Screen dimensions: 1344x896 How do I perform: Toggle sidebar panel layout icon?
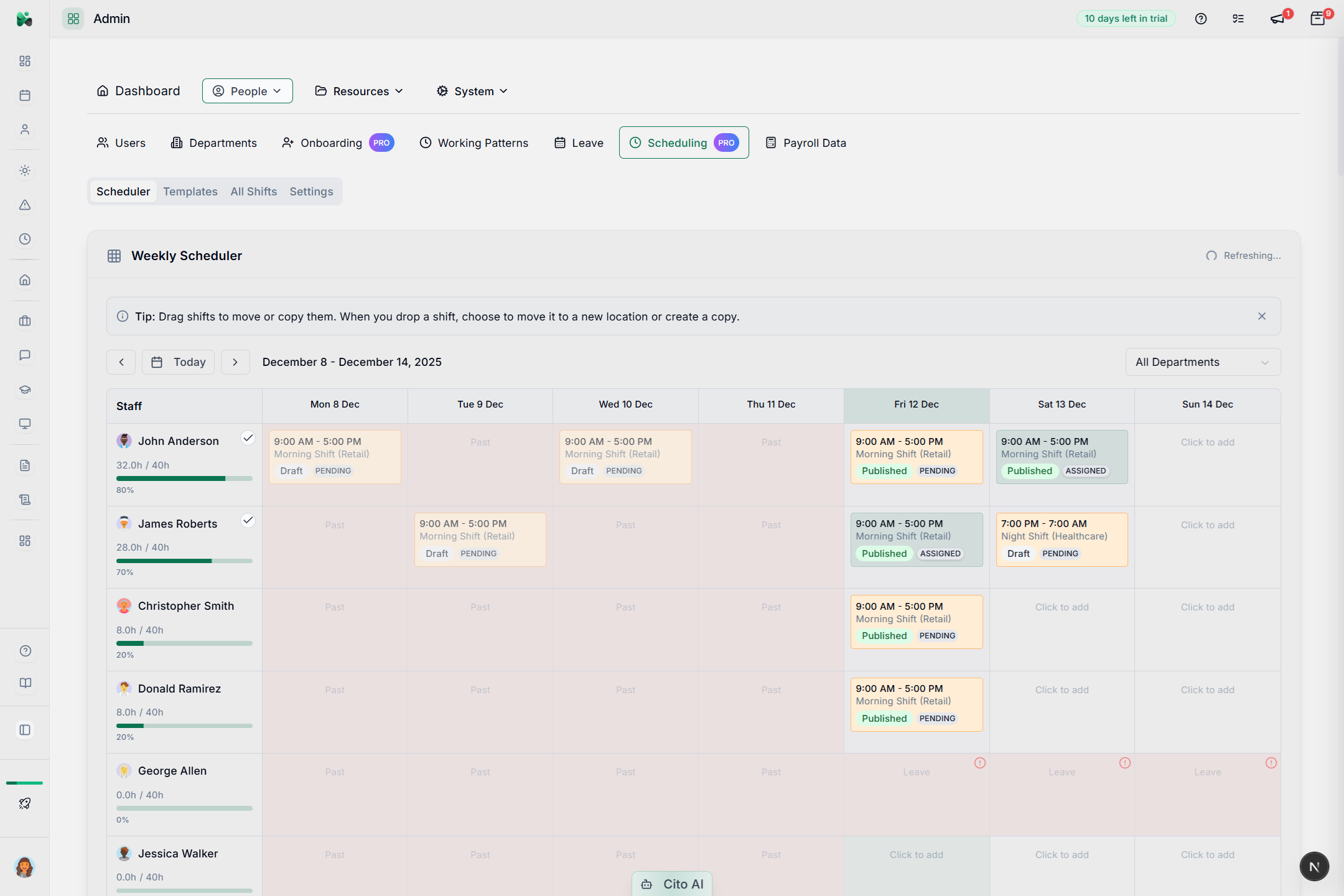25,730
